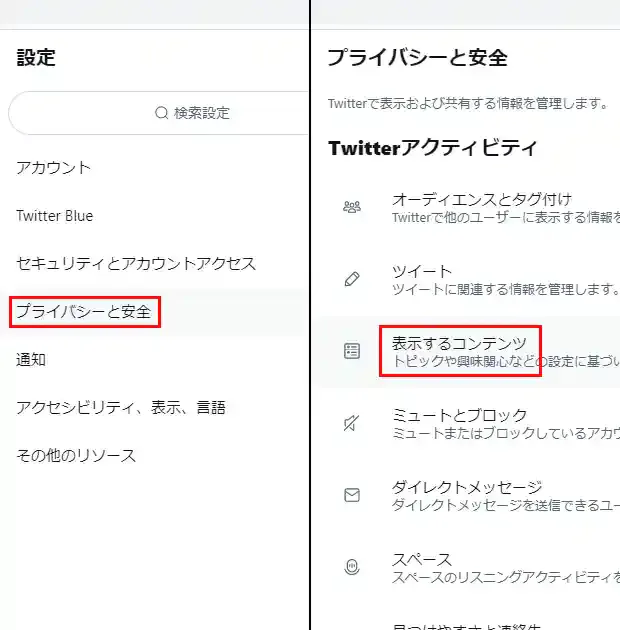Viewport: 620px width, 630px height.
Task: Click the pencil icon beside ツイート
Action: coord(352,279)
